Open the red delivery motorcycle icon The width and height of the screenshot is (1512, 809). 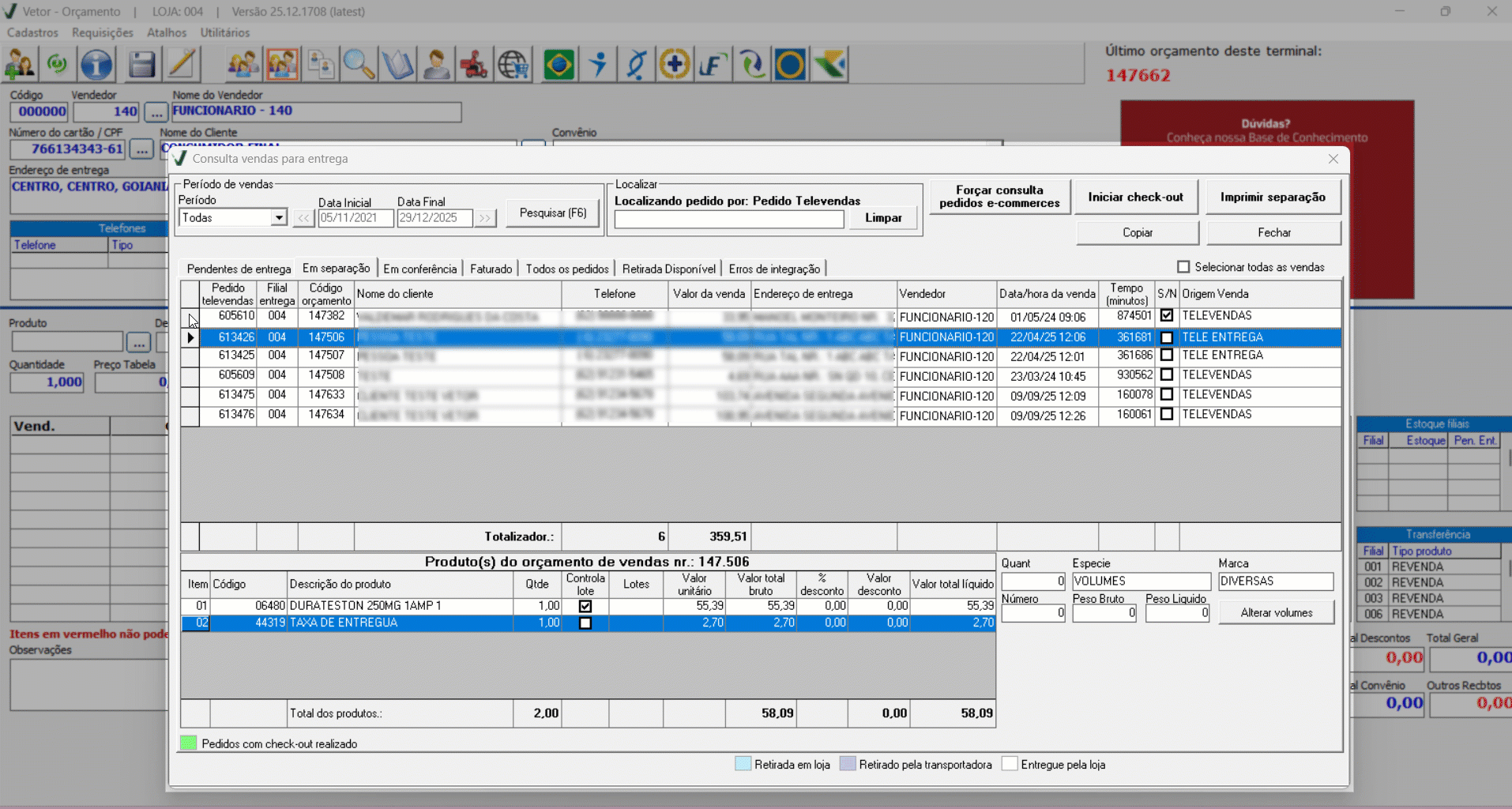coord(474,64)
